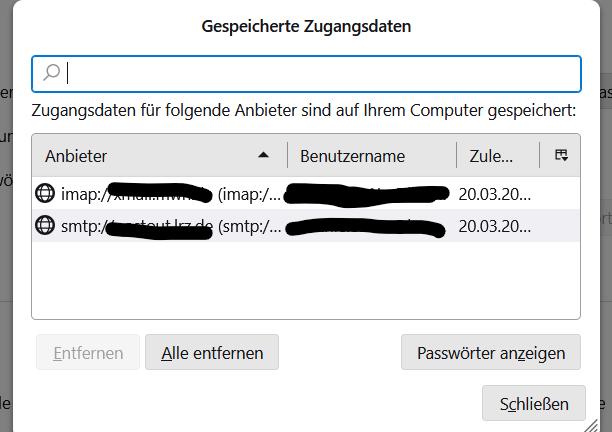Focus the search input field

[x=306, y=74]
